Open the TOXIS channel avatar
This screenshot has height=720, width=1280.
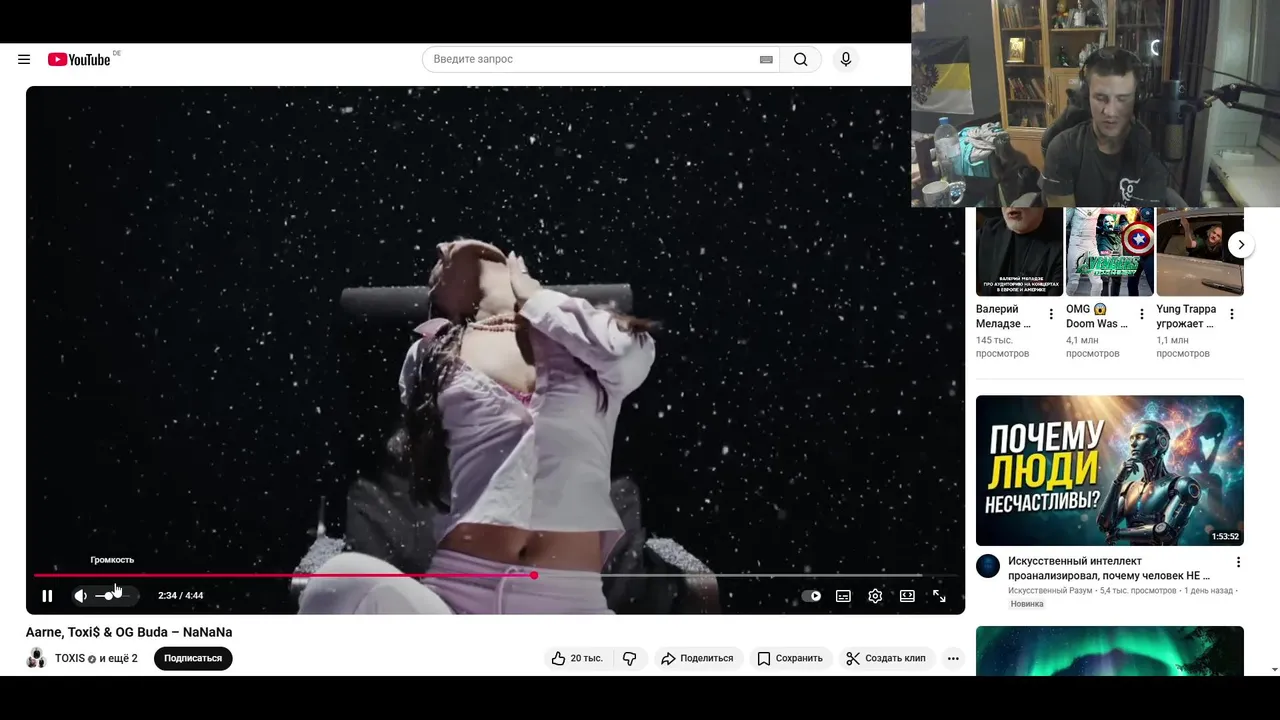click(x=36, y=658)
